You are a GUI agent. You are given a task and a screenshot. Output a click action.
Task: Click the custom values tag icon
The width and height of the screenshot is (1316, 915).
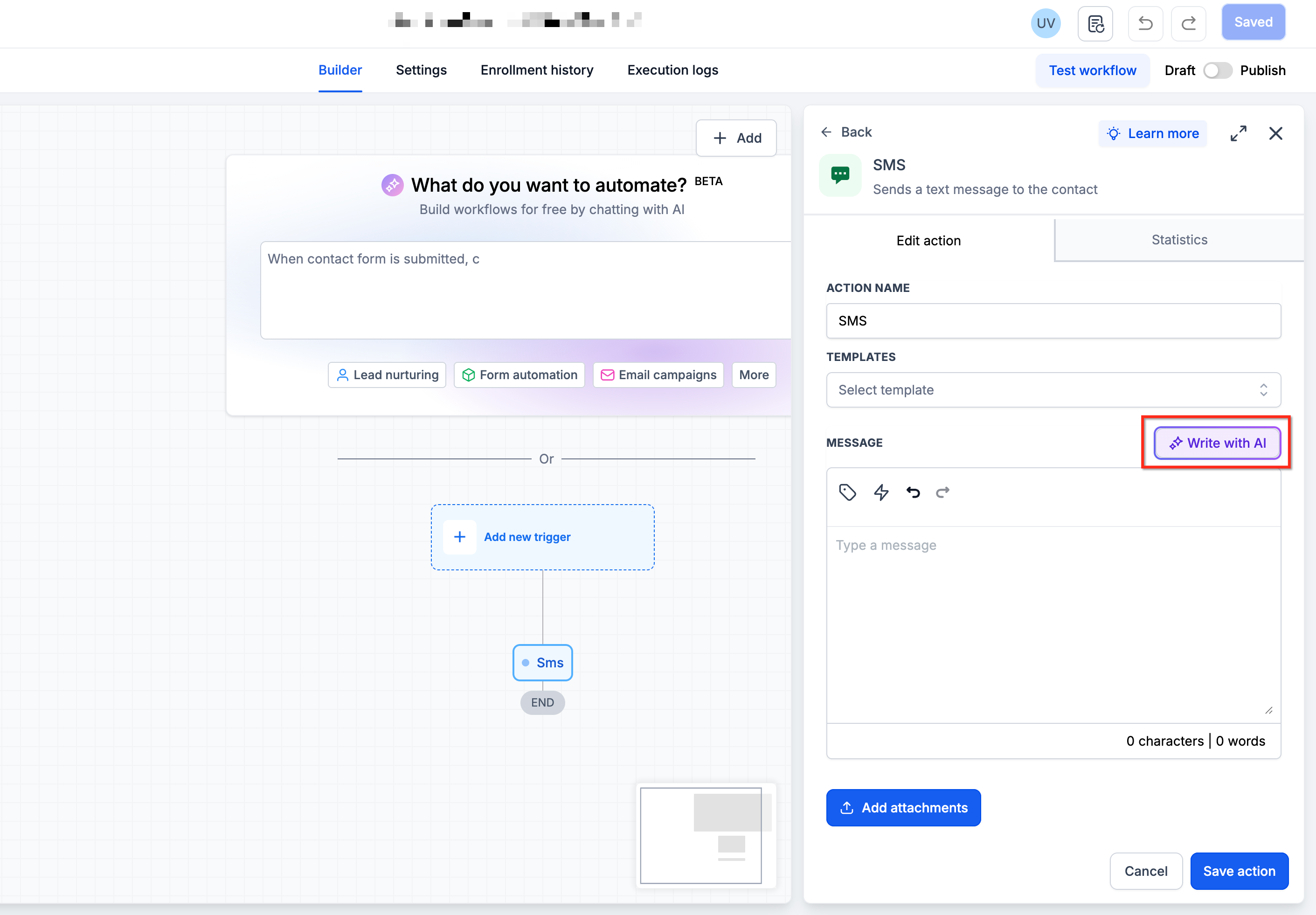[847, 492]
